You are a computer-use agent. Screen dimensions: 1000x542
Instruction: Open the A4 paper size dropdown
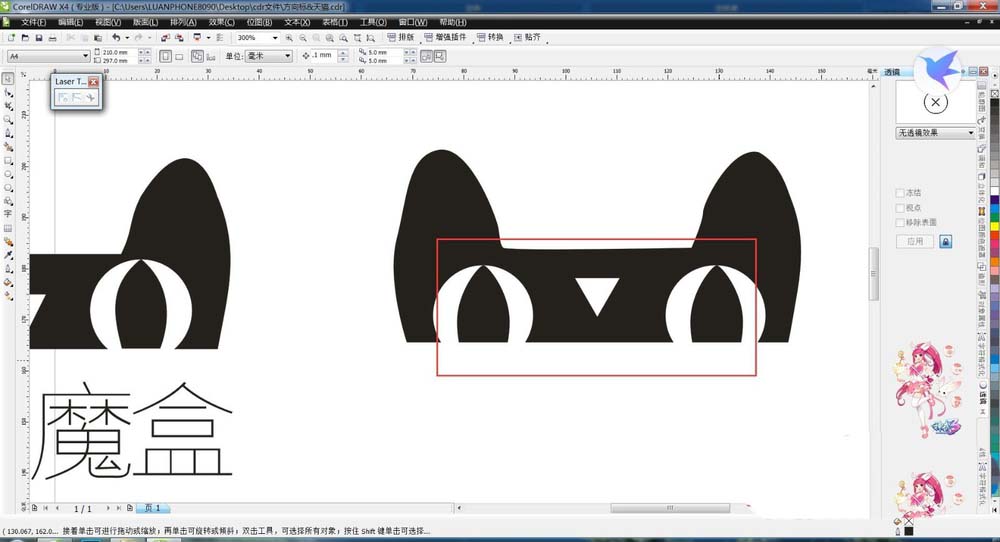click(x=85, y=56)
